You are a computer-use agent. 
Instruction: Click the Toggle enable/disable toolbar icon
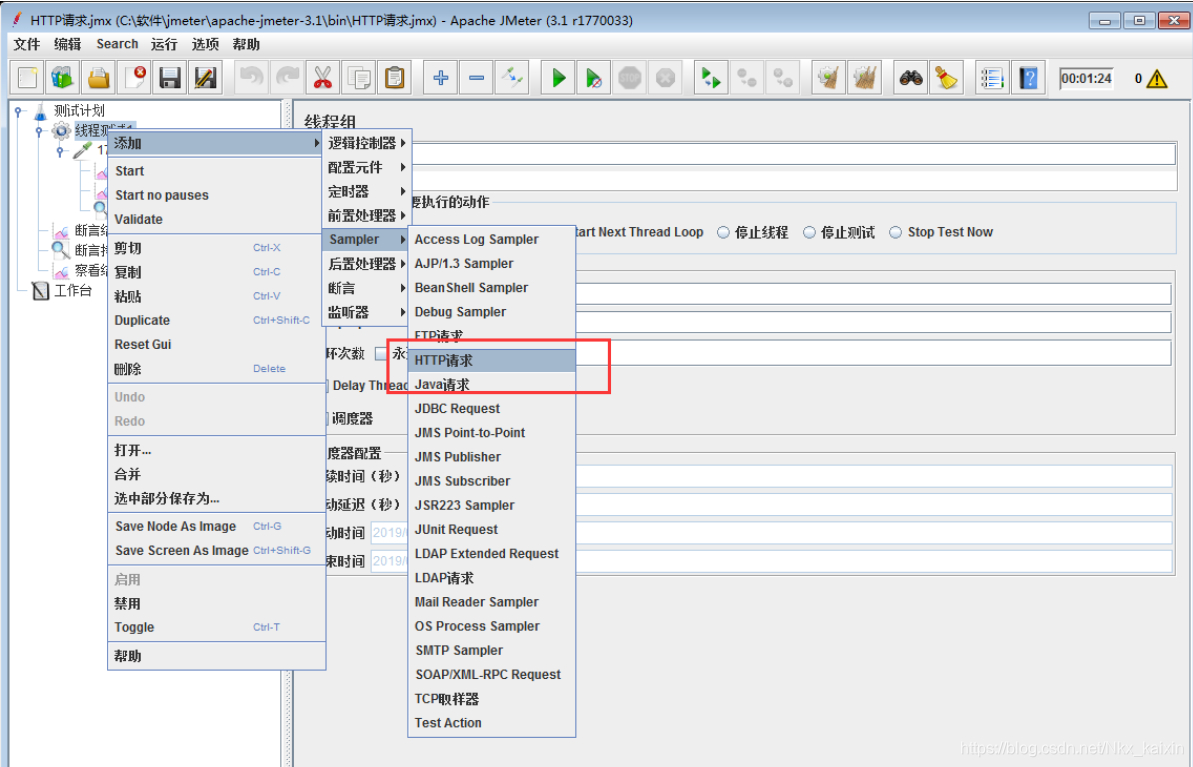[x=512, y=78]
